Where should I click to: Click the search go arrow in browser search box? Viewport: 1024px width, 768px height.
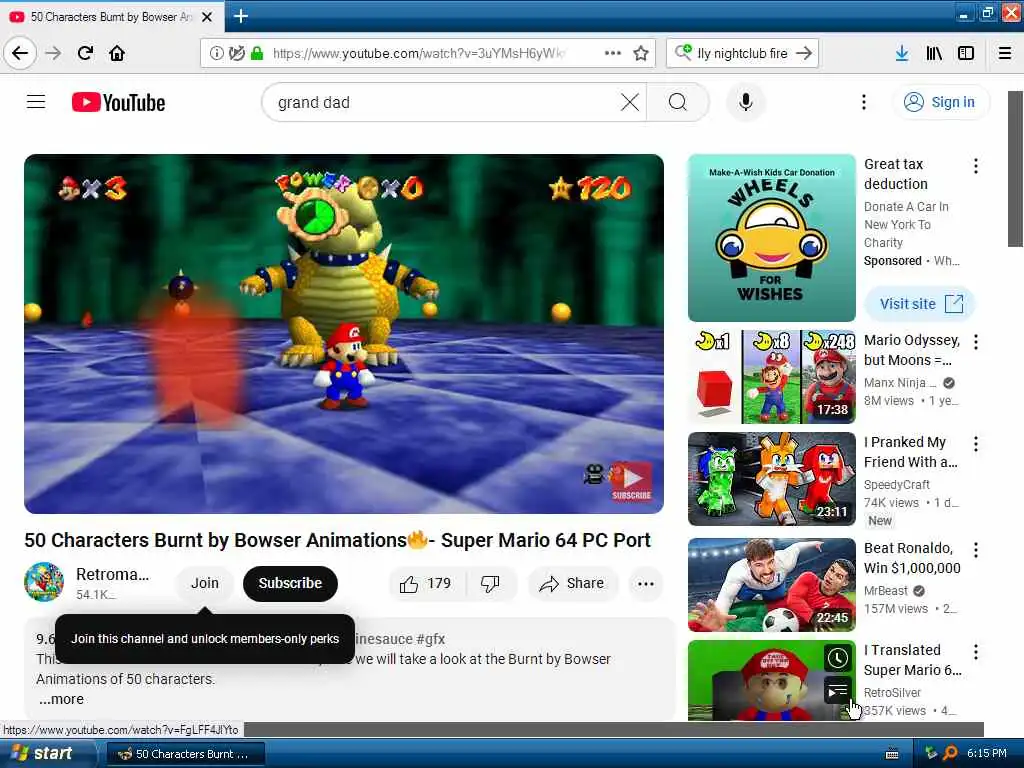point(804,53)
